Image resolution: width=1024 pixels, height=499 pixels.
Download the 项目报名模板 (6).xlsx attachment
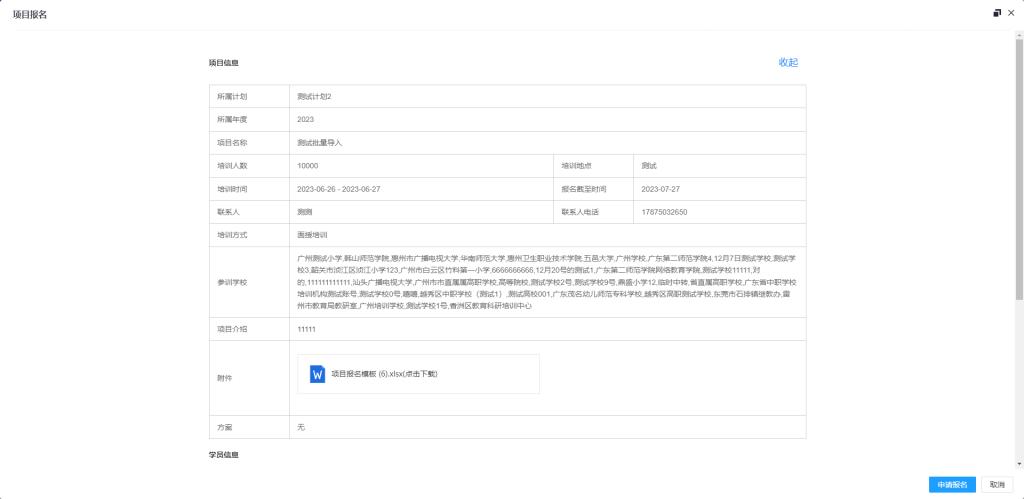click(x=384, y=374)
